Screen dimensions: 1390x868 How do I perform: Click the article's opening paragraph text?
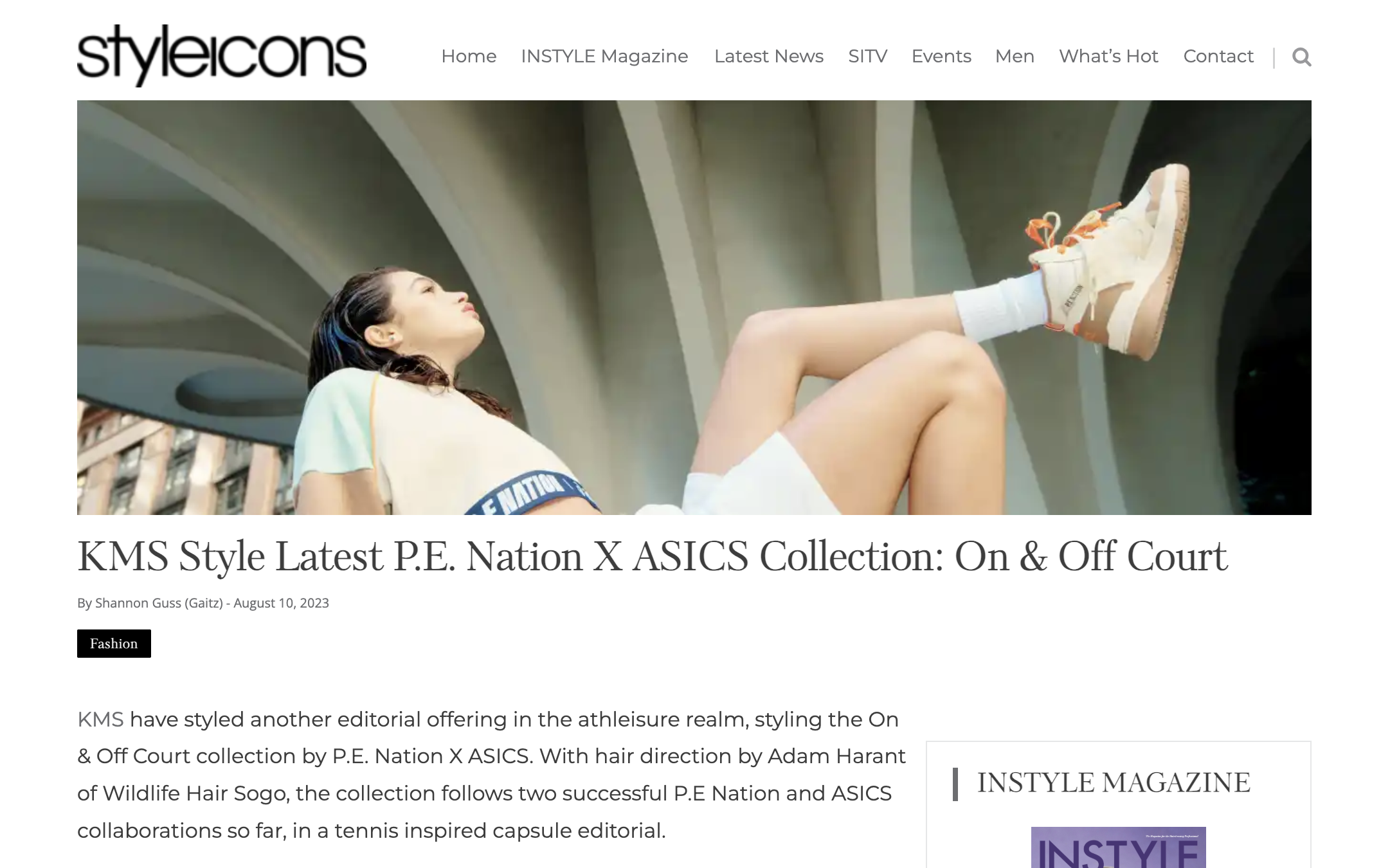[x=491, y=775]
